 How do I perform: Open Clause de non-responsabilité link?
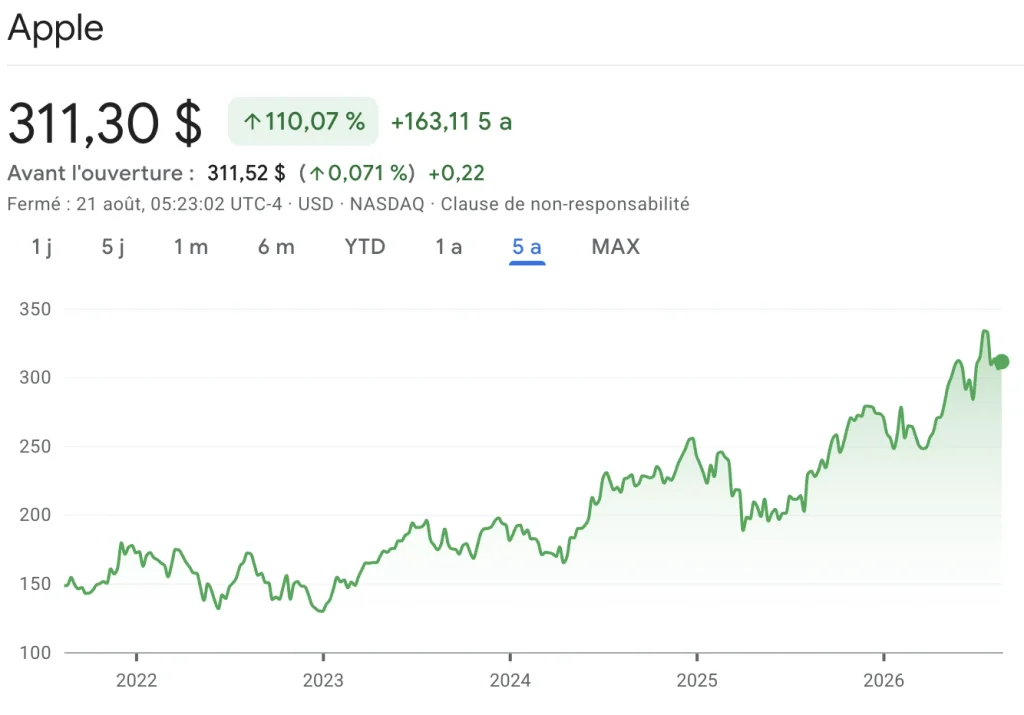pyautogui.click(x=565, y=204)
